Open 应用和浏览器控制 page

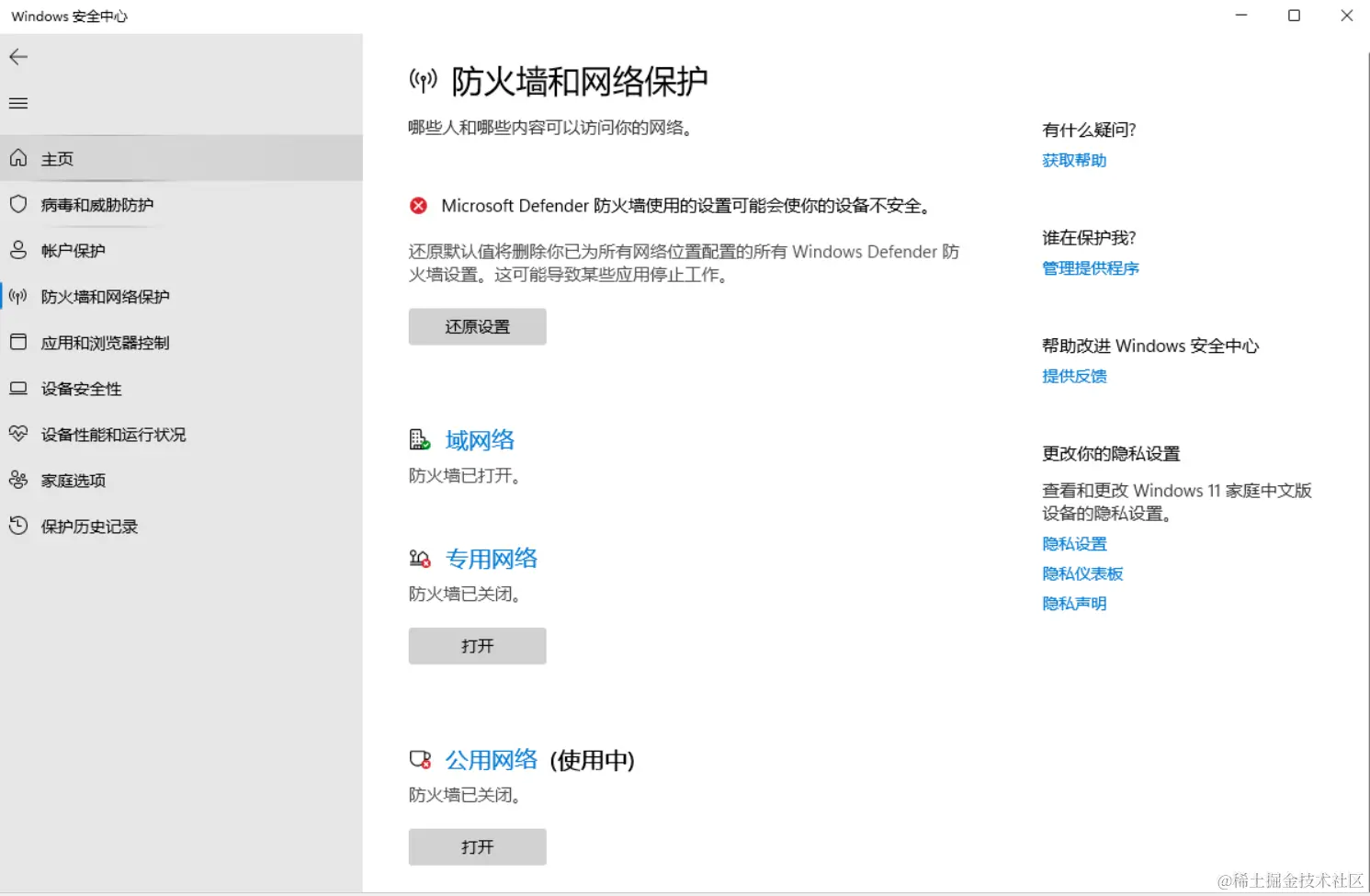tap(181, 342)
